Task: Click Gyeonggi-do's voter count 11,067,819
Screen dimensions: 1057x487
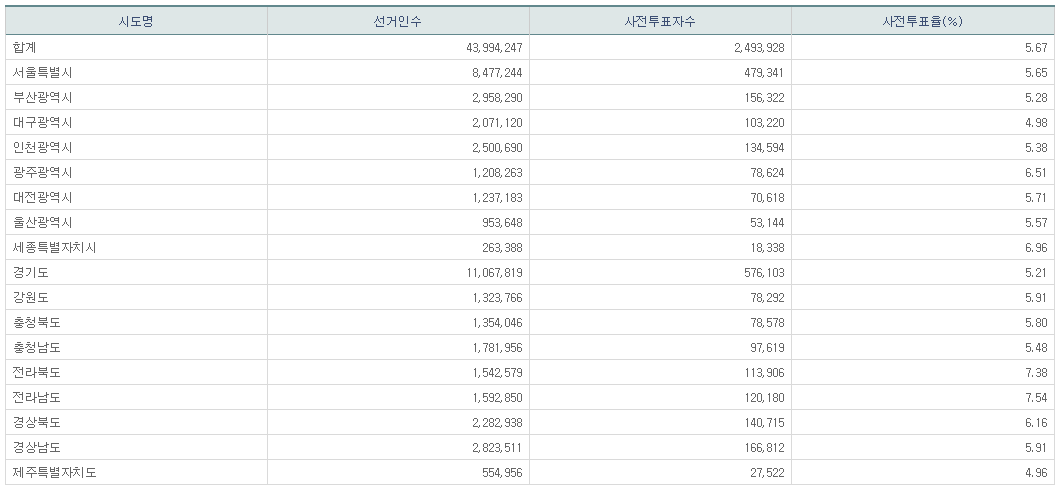Action: tap(487, 272)
